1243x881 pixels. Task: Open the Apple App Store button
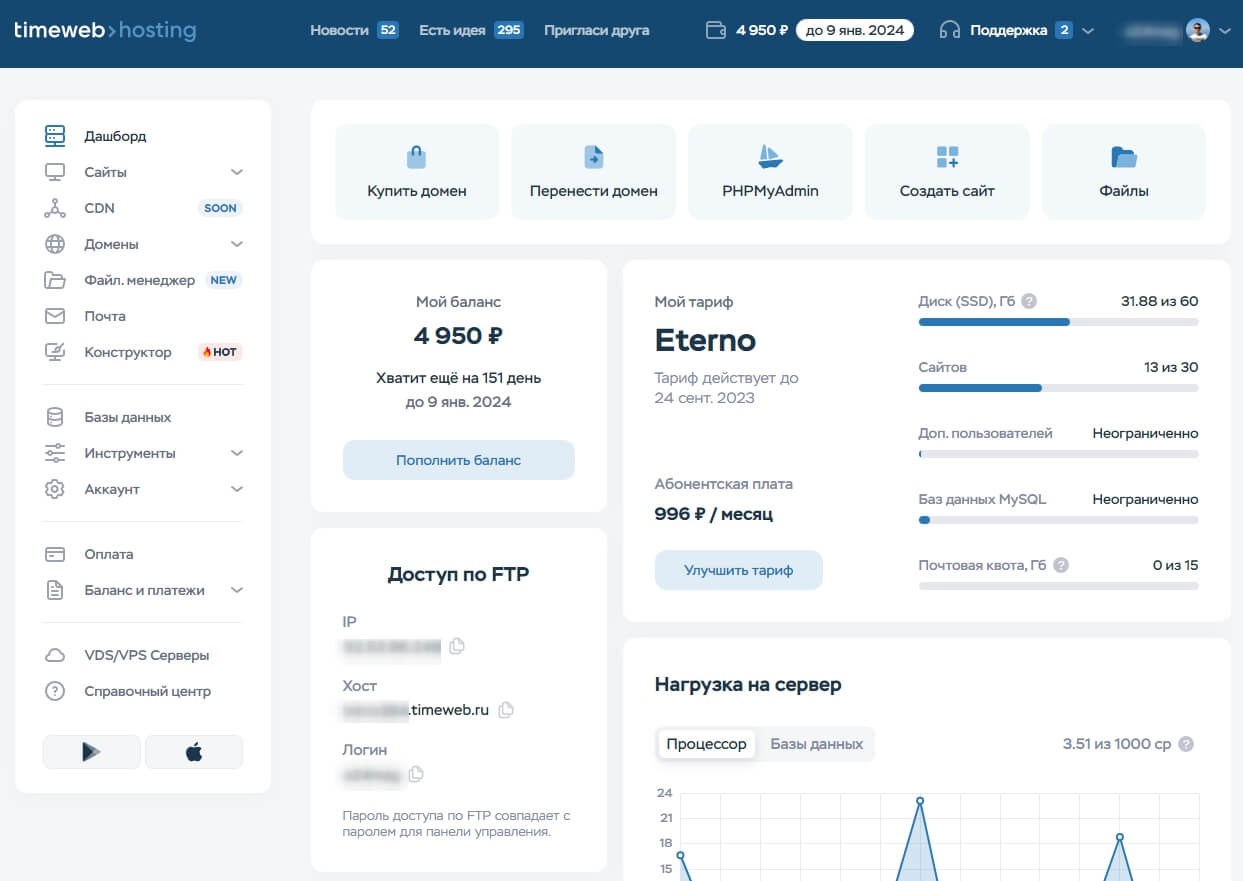[194, 752]
